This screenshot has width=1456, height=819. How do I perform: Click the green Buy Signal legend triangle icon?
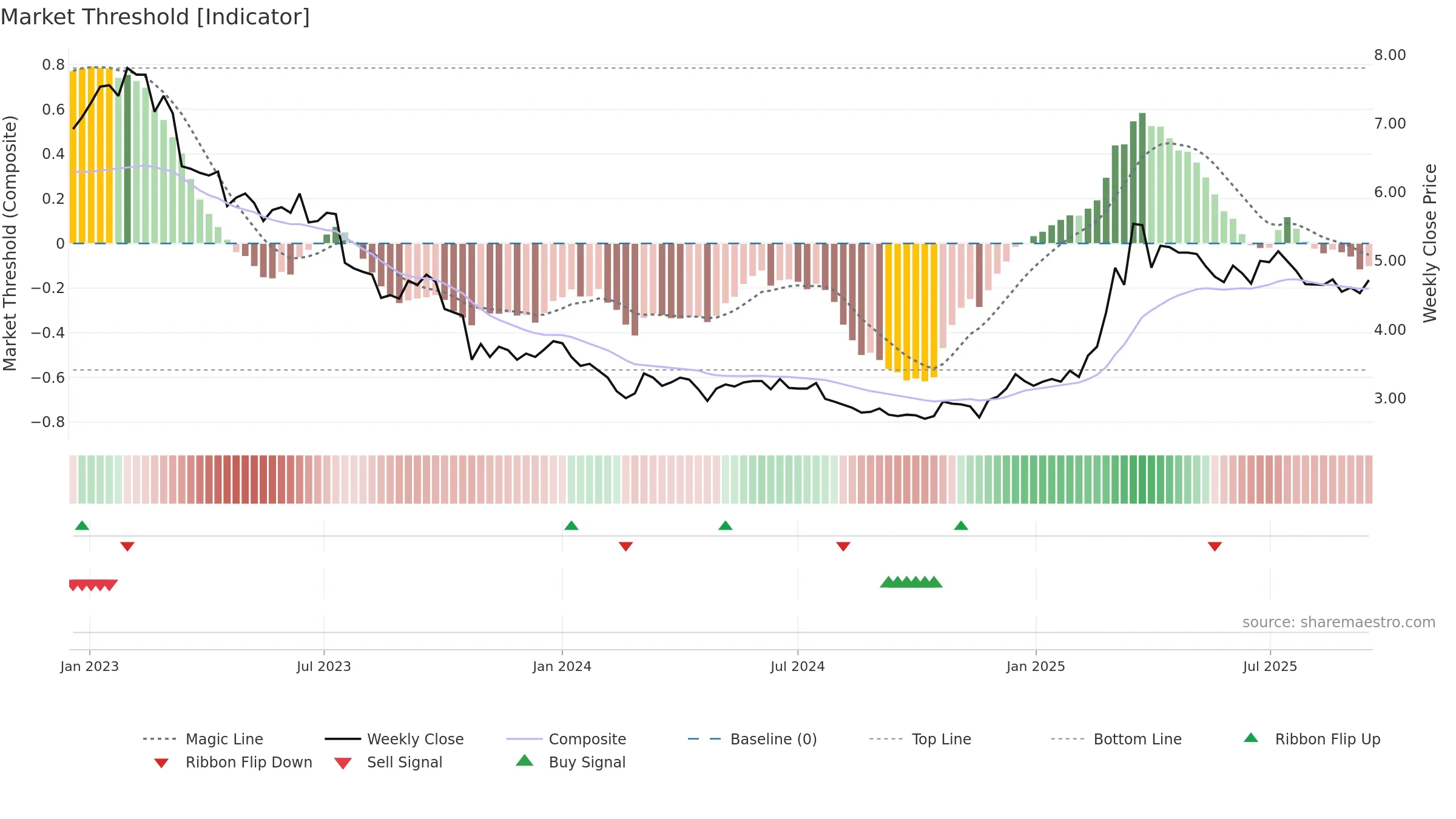(x=525, y=760)
